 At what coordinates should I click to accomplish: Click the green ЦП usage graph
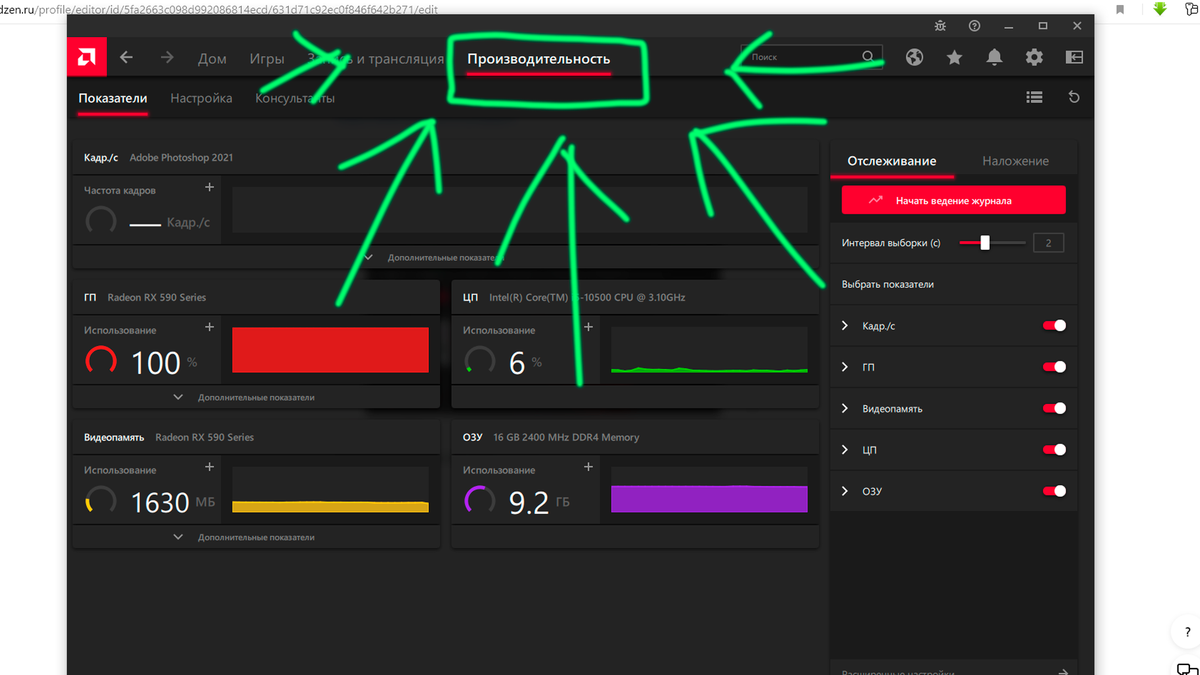[x=709, y=350]
